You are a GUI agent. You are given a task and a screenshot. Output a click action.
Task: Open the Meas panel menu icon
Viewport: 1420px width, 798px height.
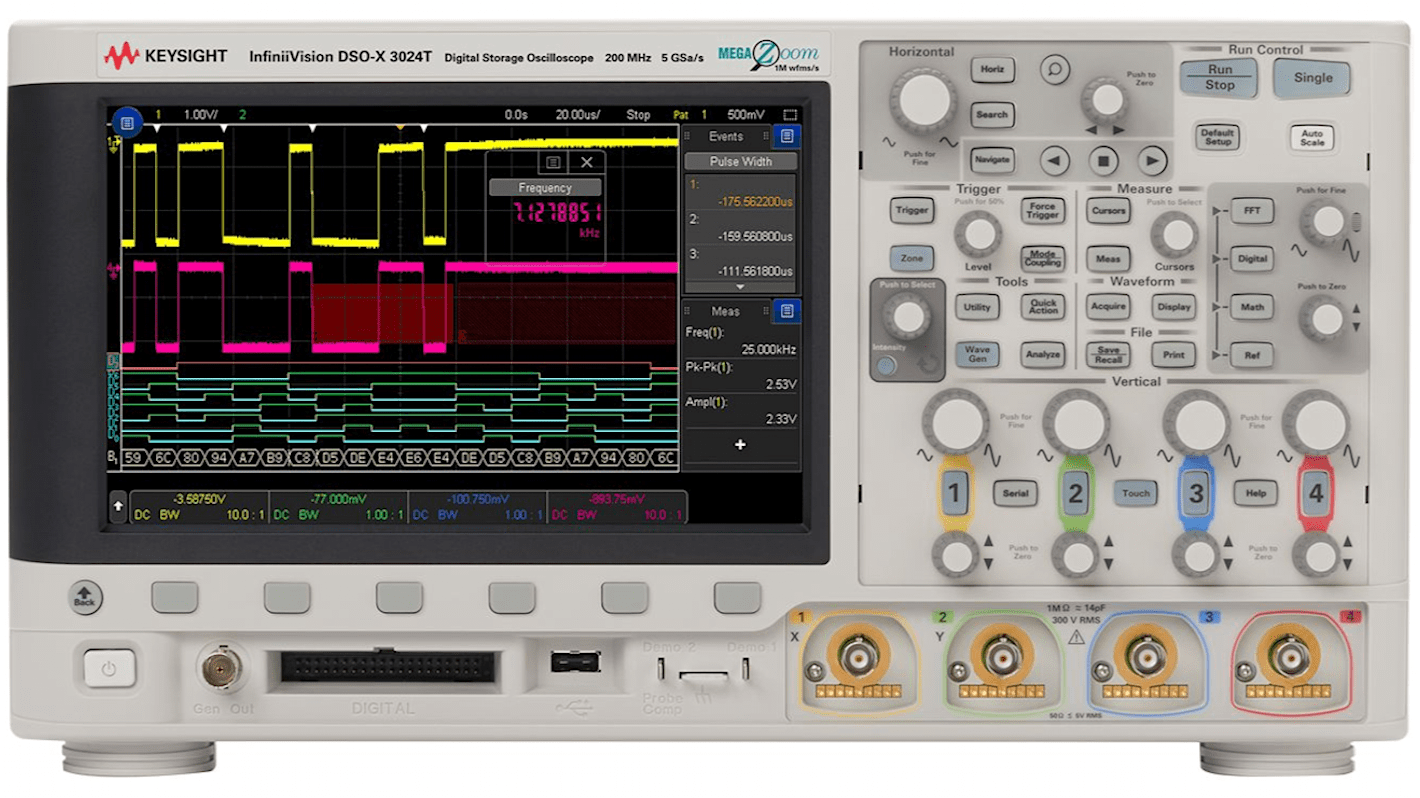coord(787,311)
